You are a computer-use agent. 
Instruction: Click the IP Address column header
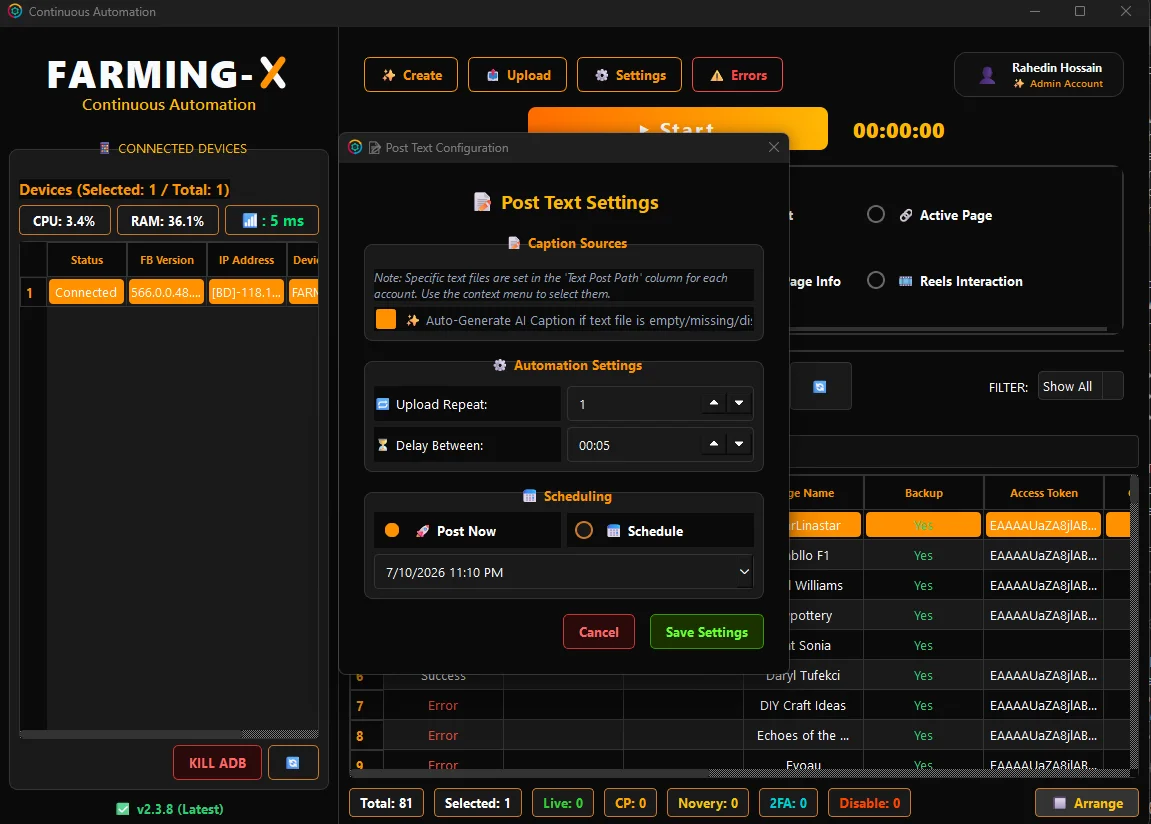coord(247,260)
